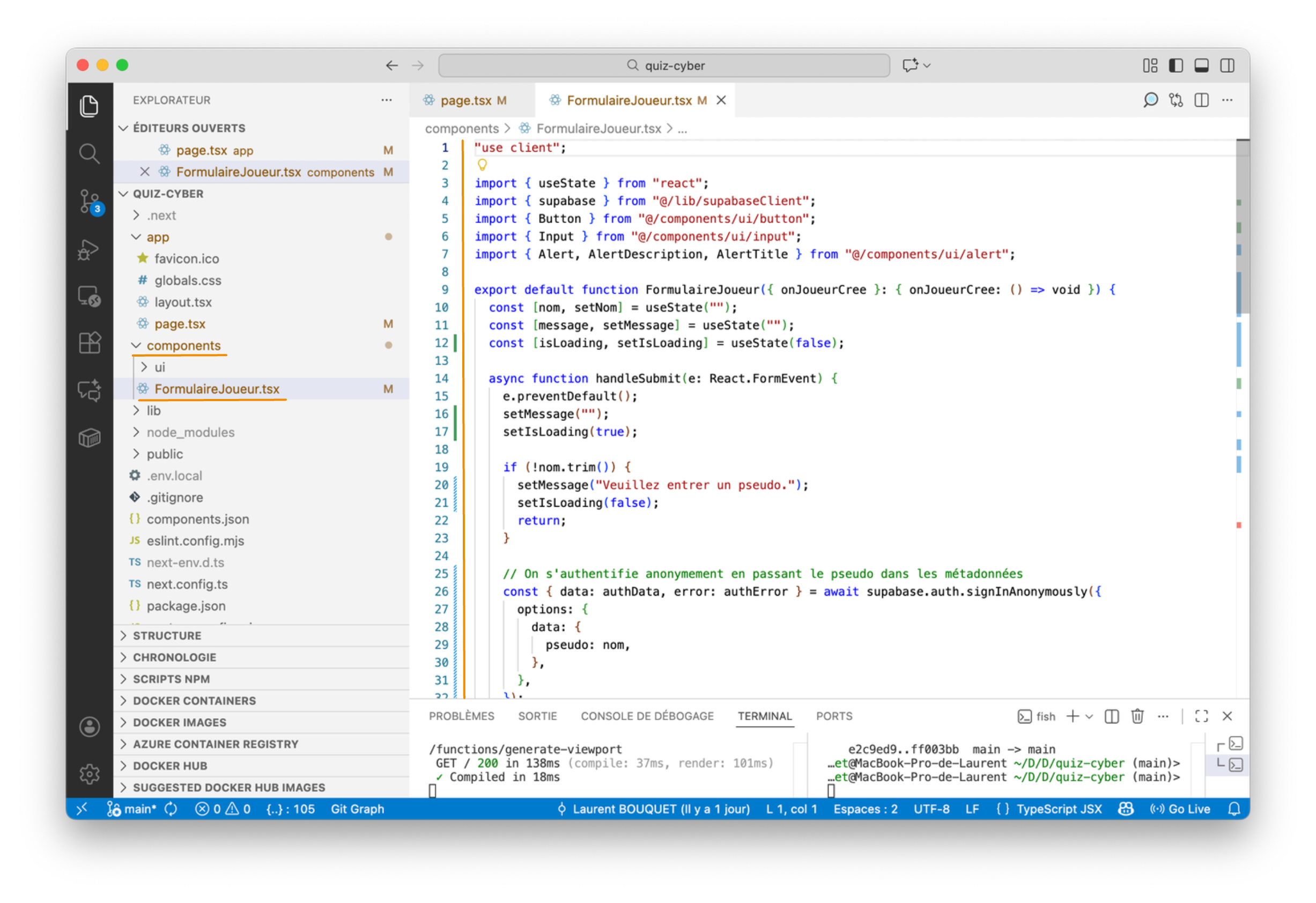Toggle the bottom panel visibility
Viewport: 1316px width, 903px height.
click(x=1201, y=65)
